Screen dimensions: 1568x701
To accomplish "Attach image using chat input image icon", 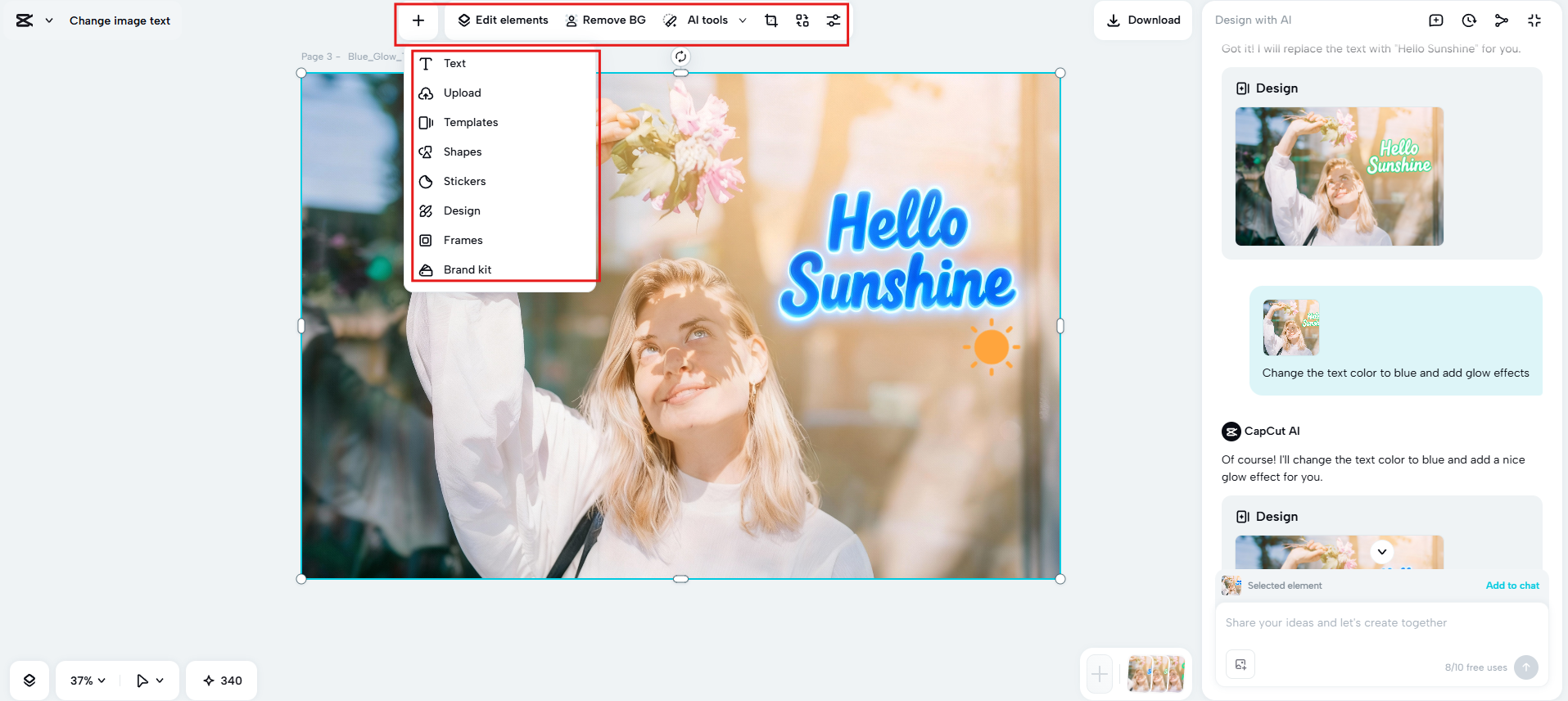I will tap(1240, 664).
